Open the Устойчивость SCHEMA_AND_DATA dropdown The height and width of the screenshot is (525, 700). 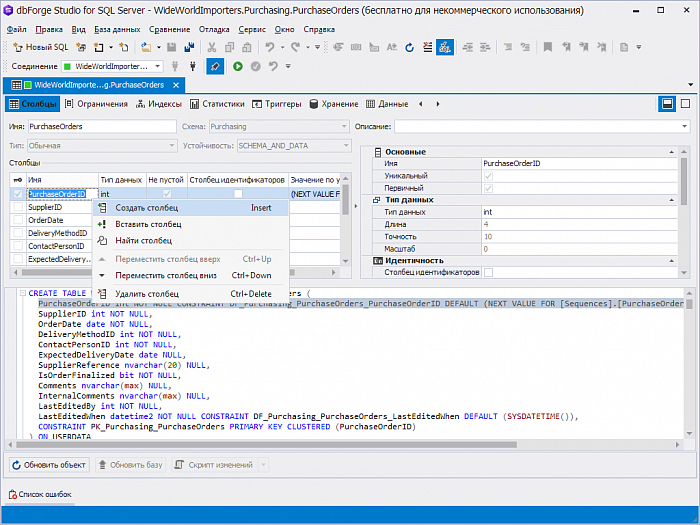[346, 146]
